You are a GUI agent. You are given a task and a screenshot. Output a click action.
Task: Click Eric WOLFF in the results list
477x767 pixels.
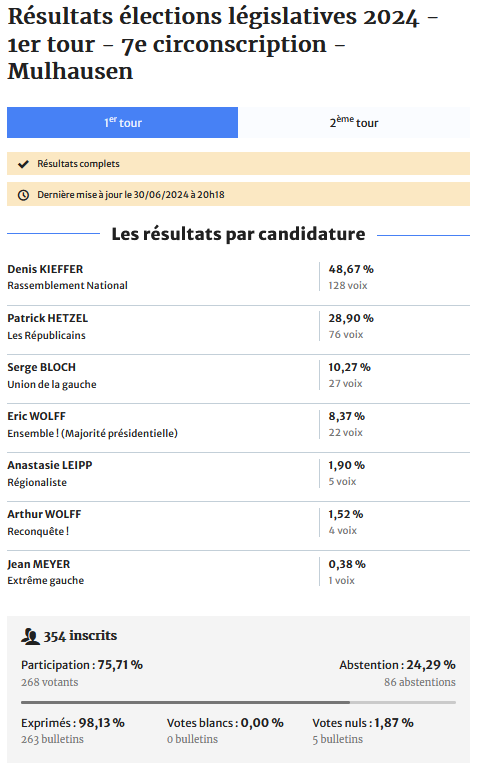click(x=36, y=416)
